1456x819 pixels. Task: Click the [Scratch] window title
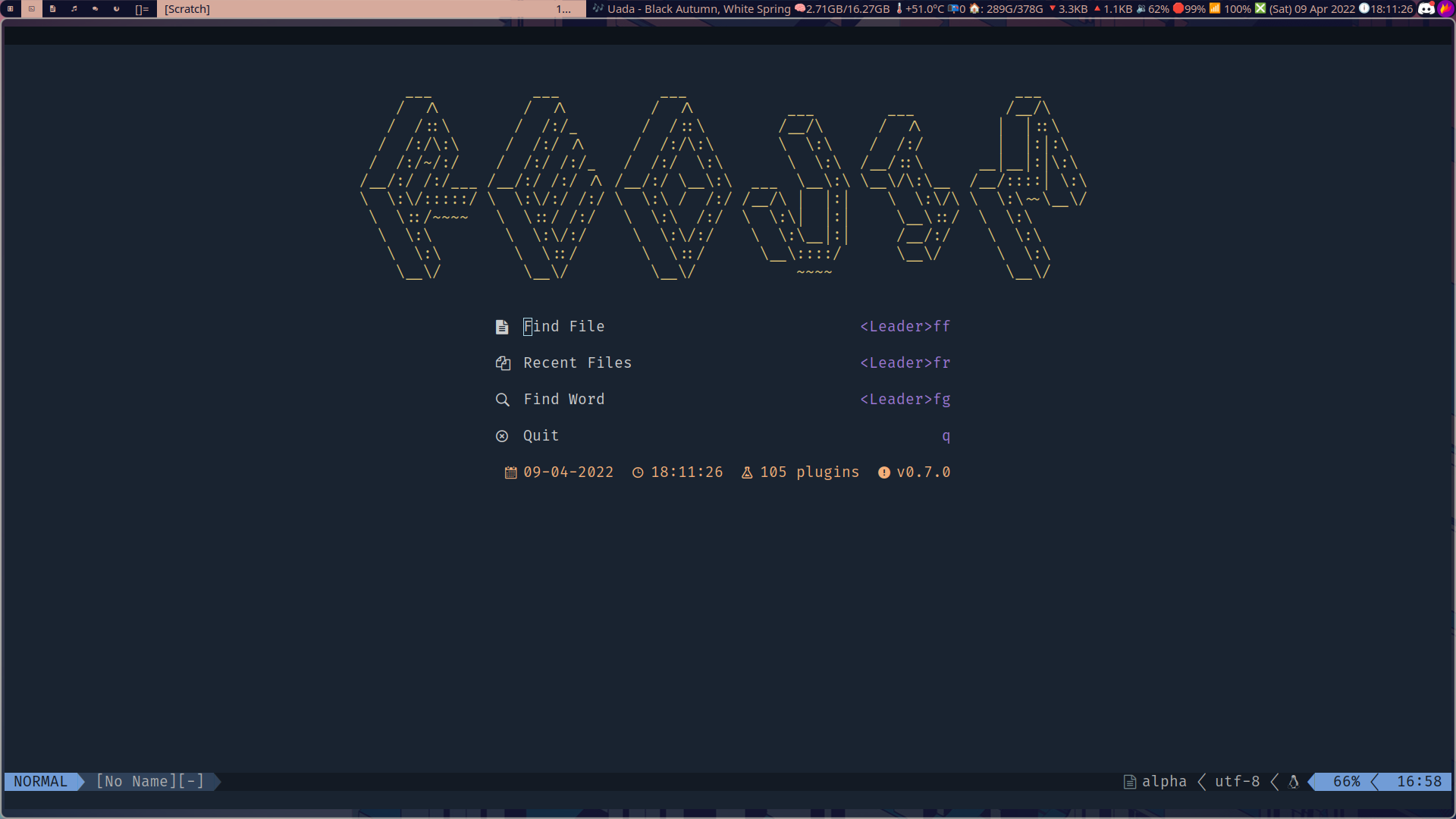187,9
